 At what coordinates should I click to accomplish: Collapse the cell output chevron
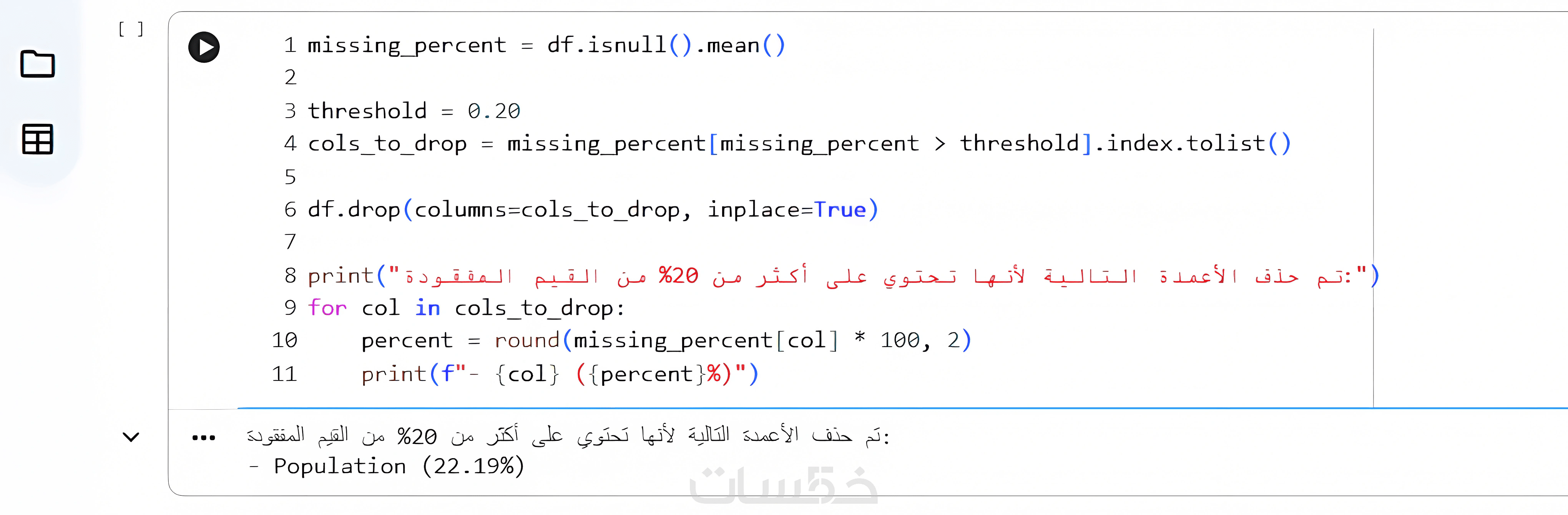coord(131,437)
